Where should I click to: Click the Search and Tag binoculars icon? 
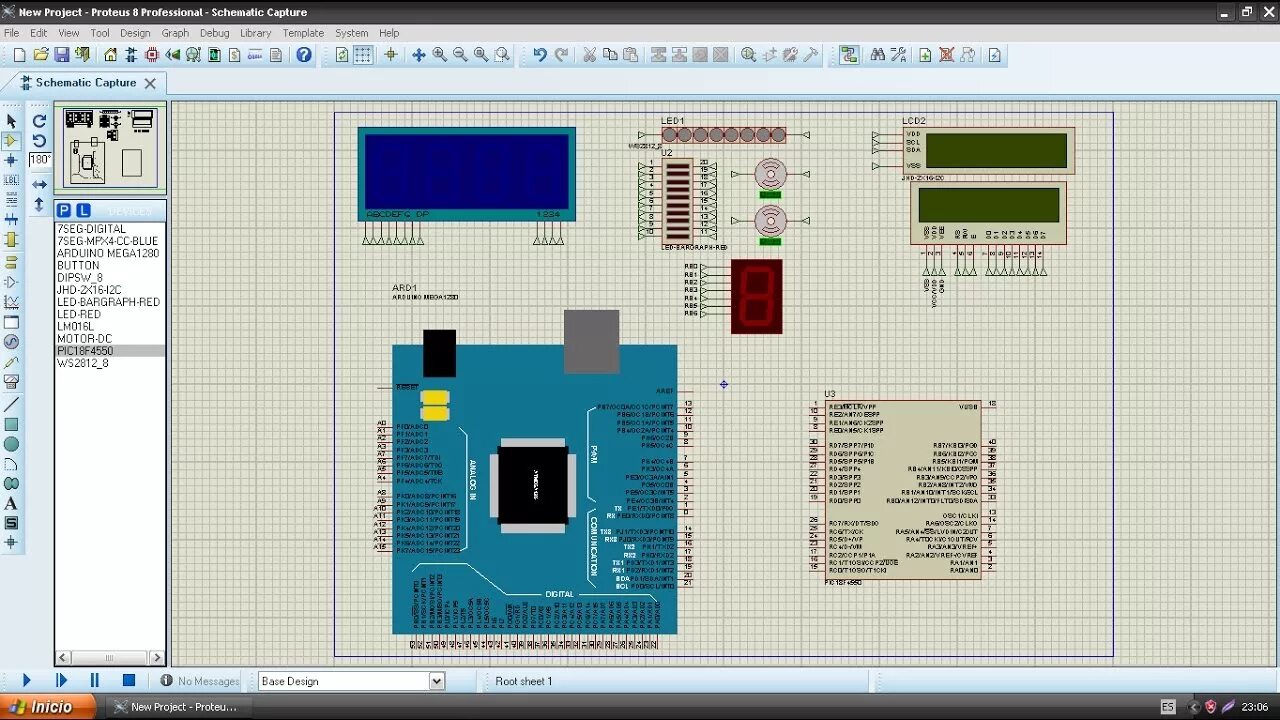pyautogui.click(x=878, y=55)
